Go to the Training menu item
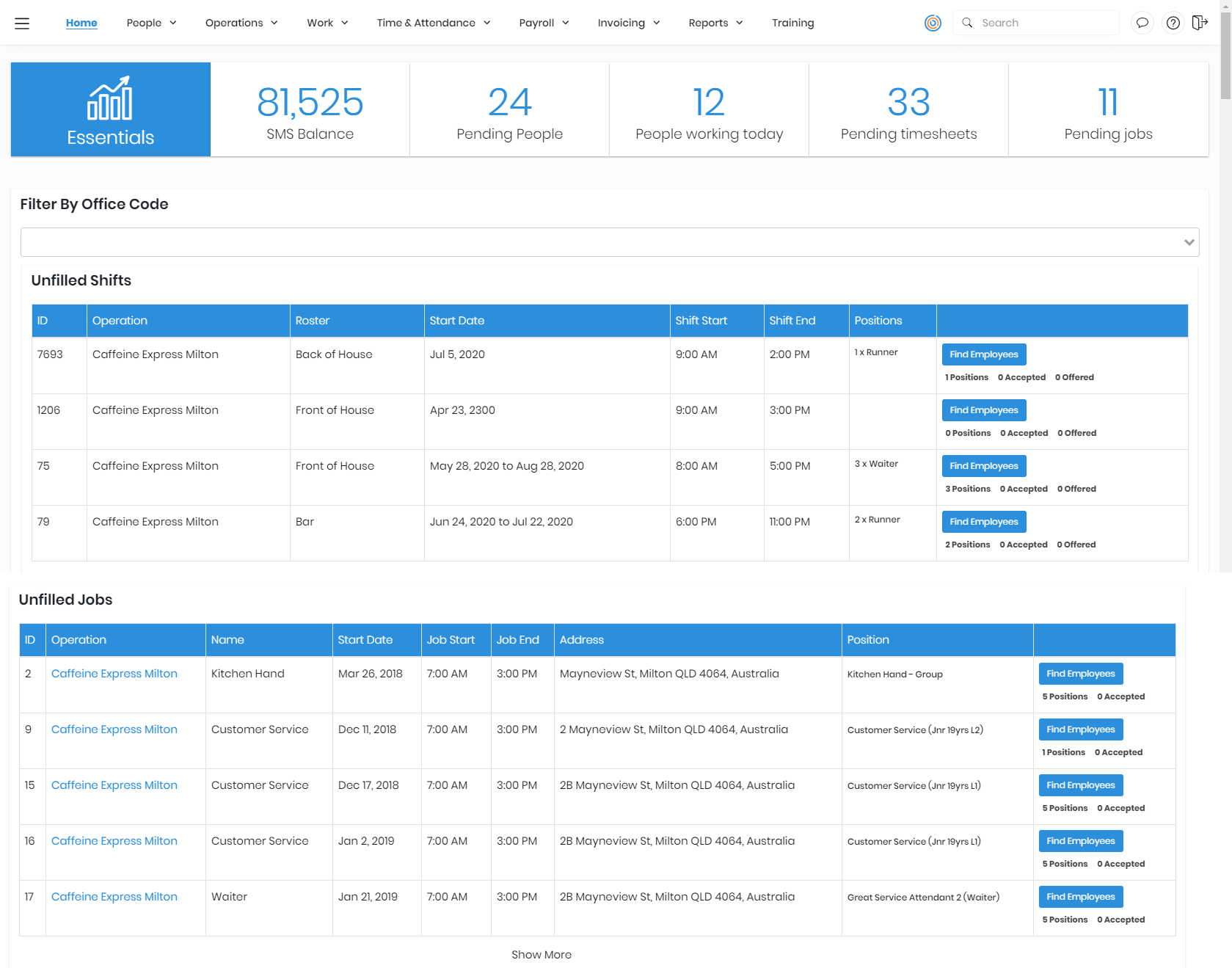 click(792, 23)
